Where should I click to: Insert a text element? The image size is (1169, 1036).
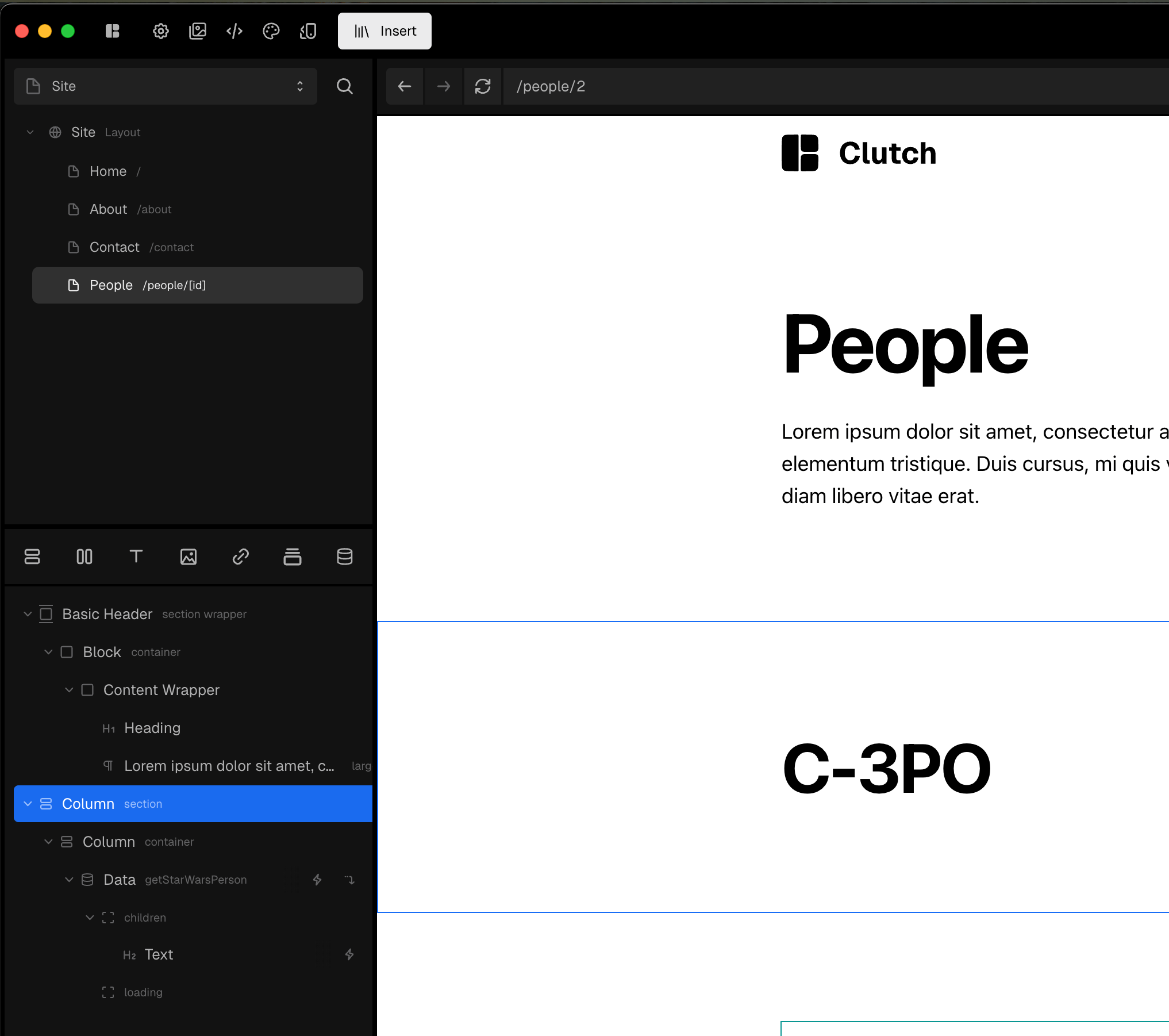click(136, 557)
